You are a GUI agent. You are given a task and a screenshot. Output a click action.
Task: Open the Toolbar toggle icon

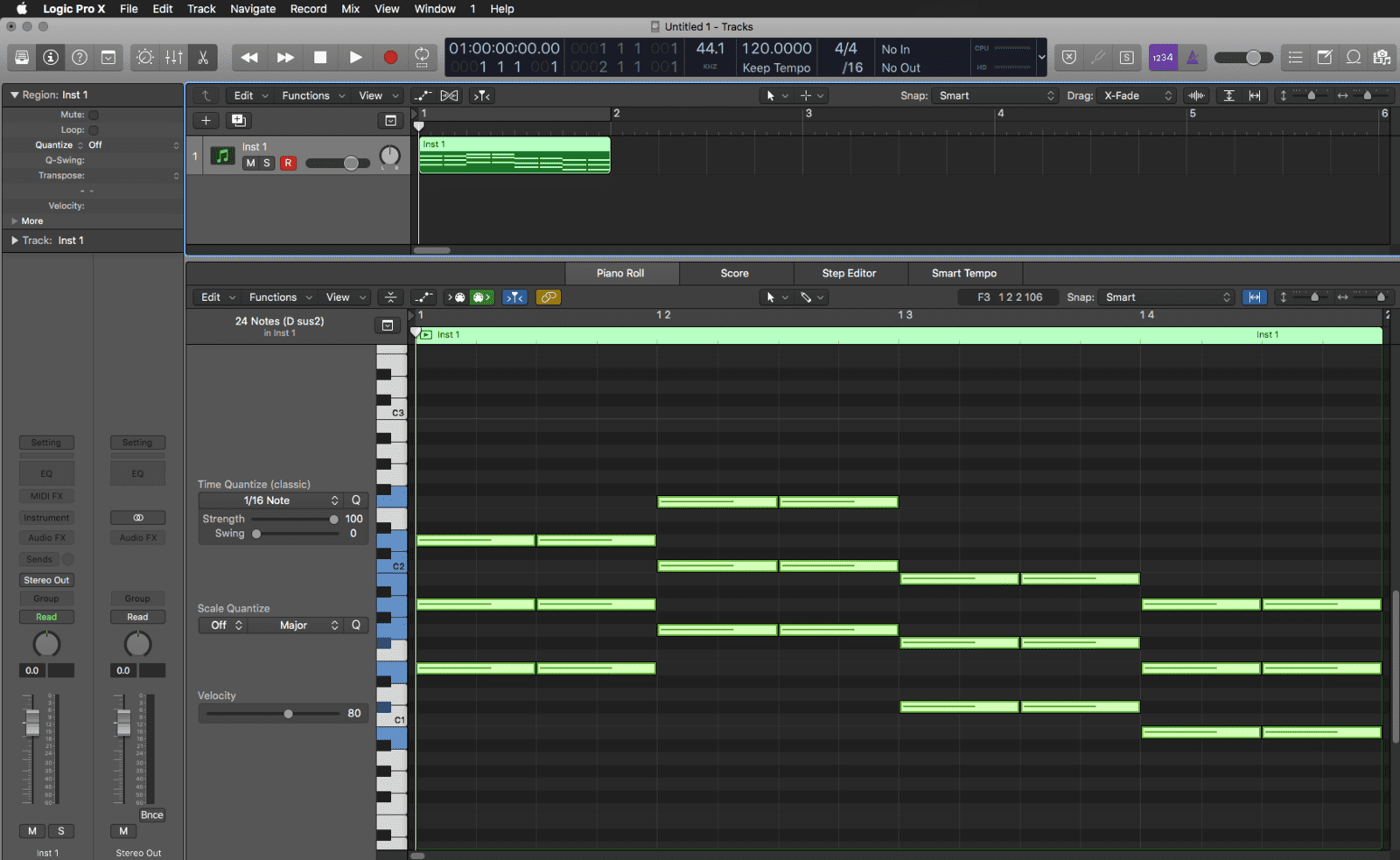[x=108, y=58]
